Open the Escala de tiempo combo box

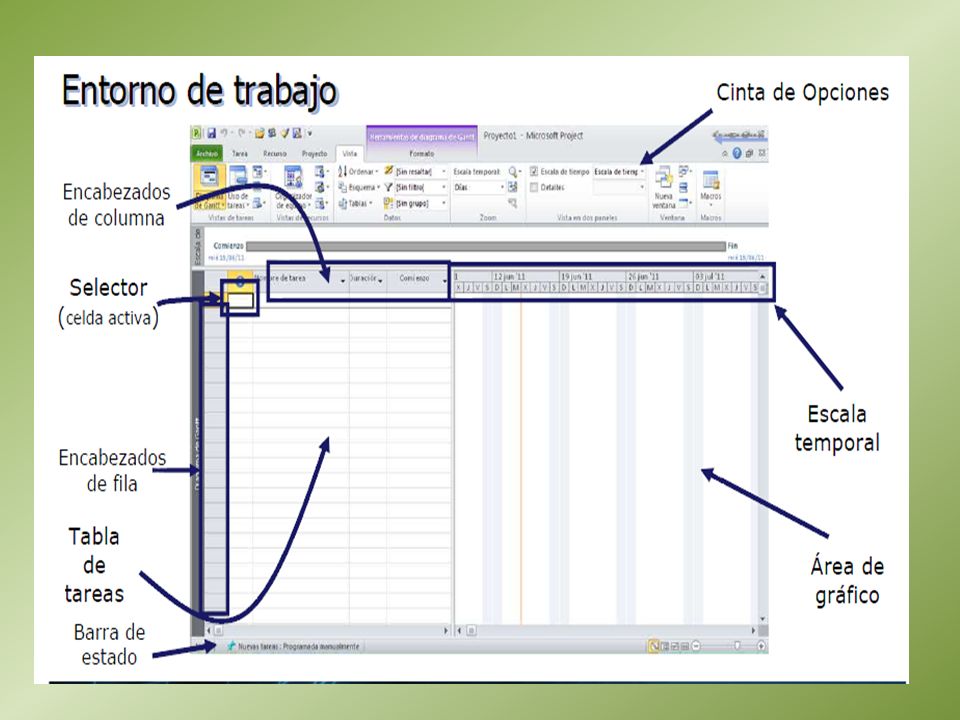[619, 171]
